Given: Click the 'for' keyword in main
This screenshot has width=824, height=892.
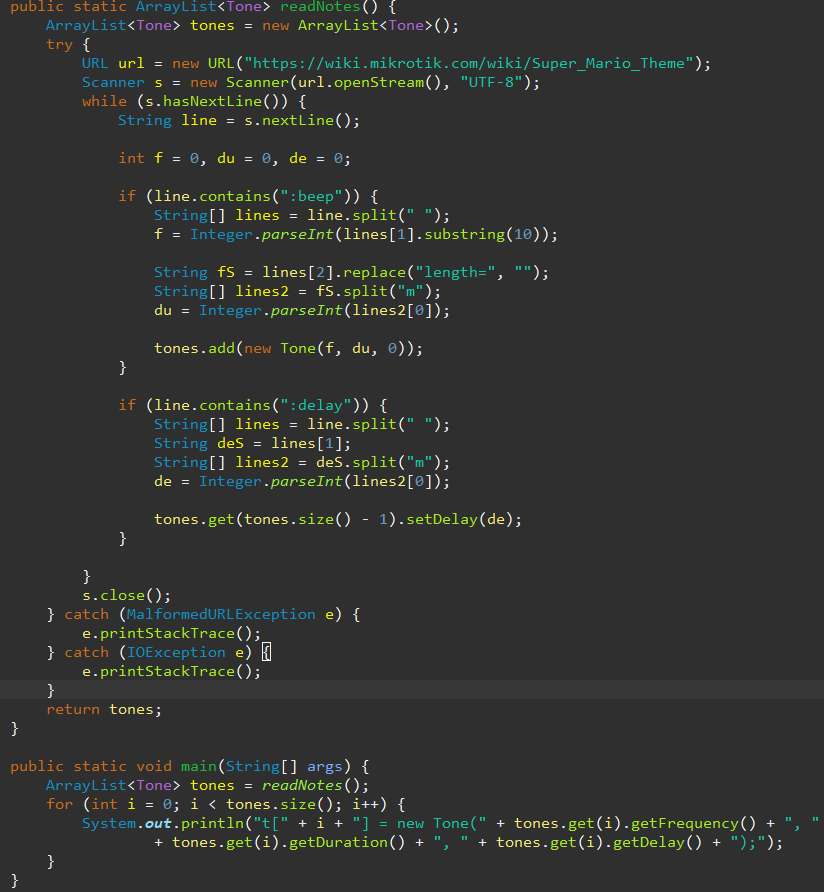Looking at the screenshot, I should (59, 804).
